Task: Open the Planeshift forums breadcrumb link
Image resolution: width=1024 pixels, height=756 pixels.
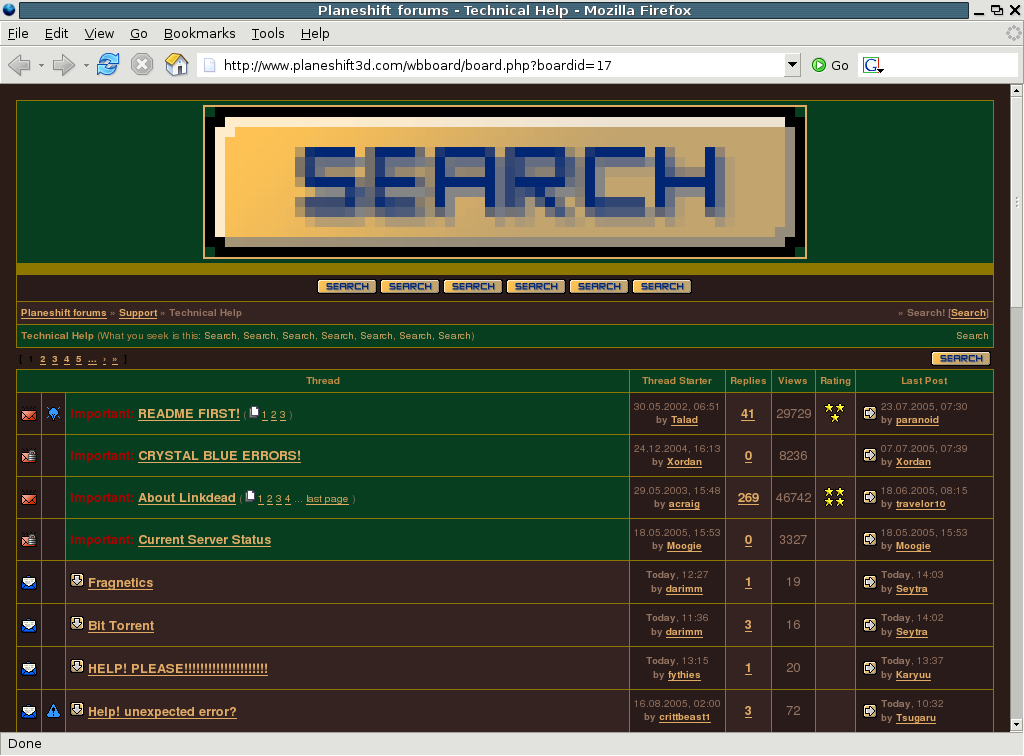Action: coord(63,313)
